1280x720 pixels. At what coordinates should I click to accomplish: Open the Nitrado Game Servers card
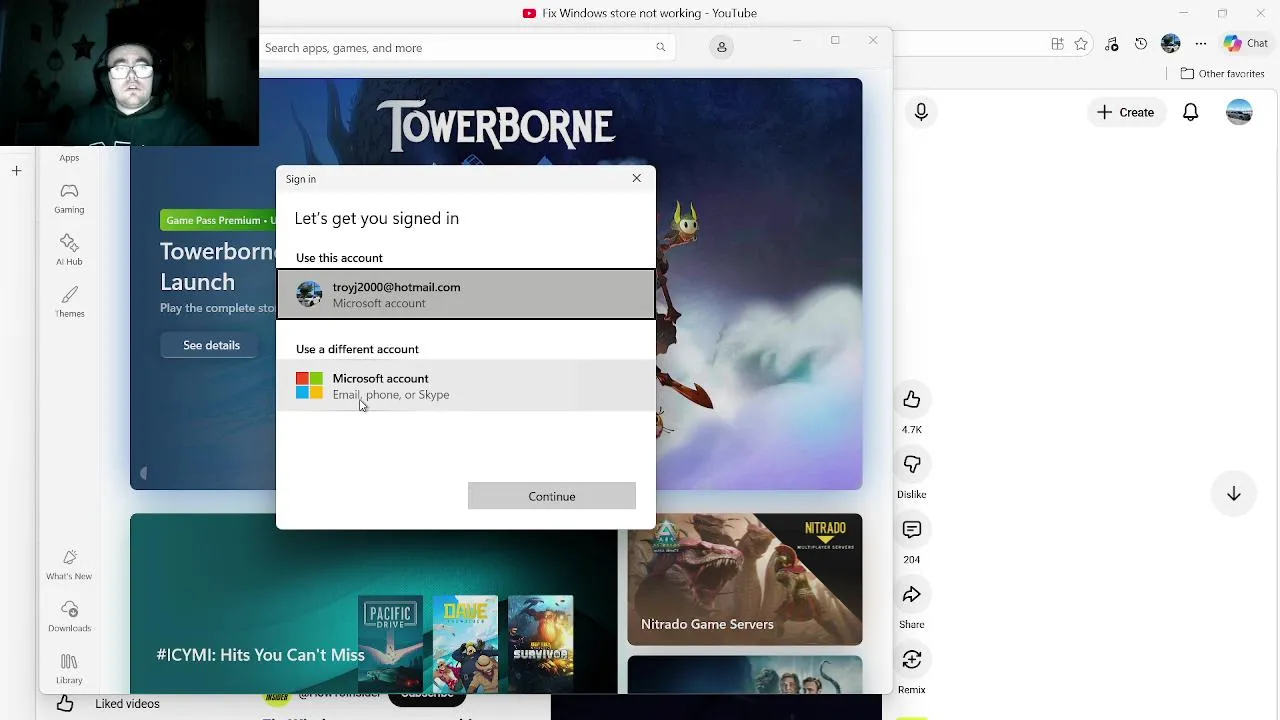click(x=744, y=579)
